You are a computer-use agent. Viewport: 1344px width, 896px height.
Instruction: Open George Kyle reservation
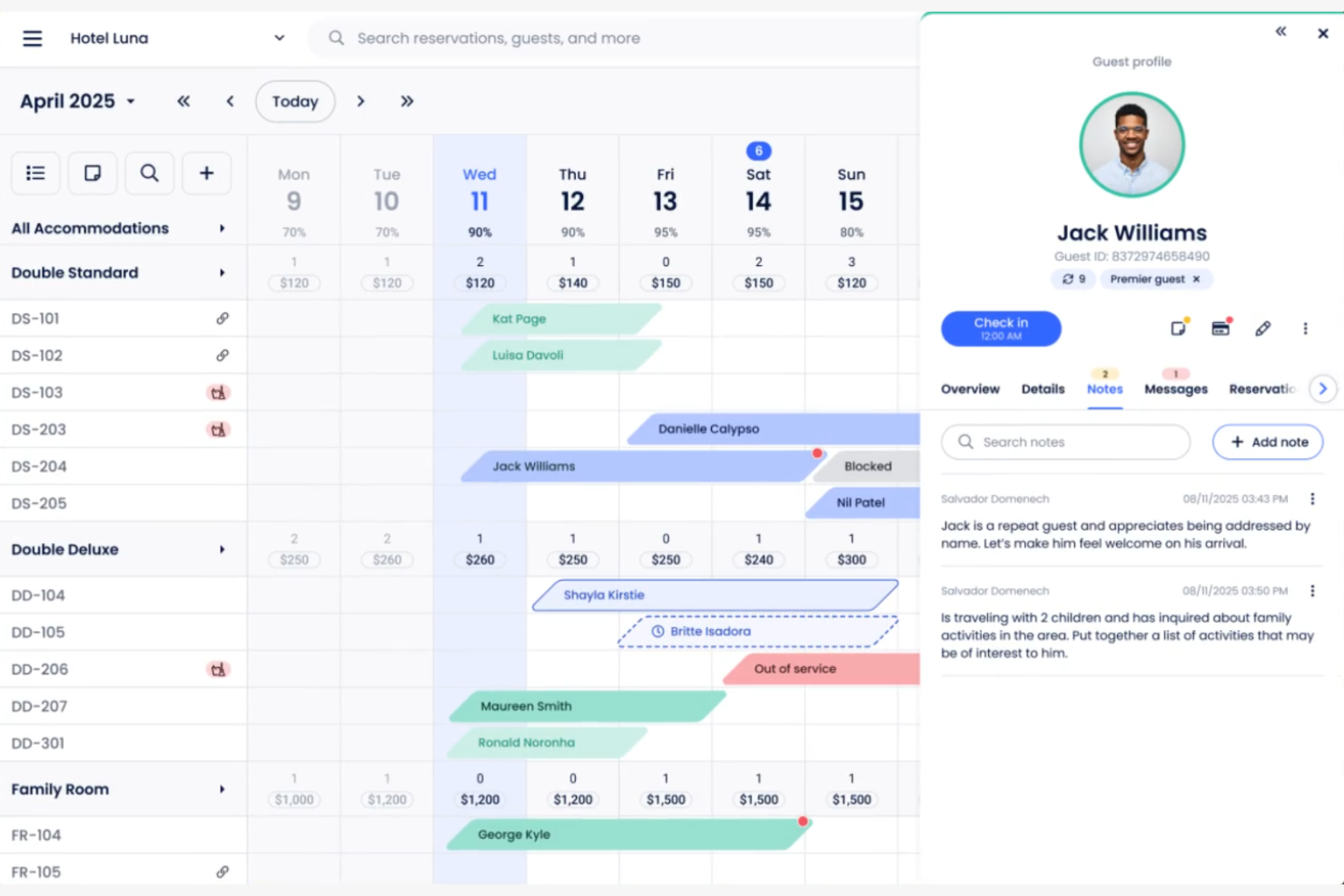pos(628,834)
